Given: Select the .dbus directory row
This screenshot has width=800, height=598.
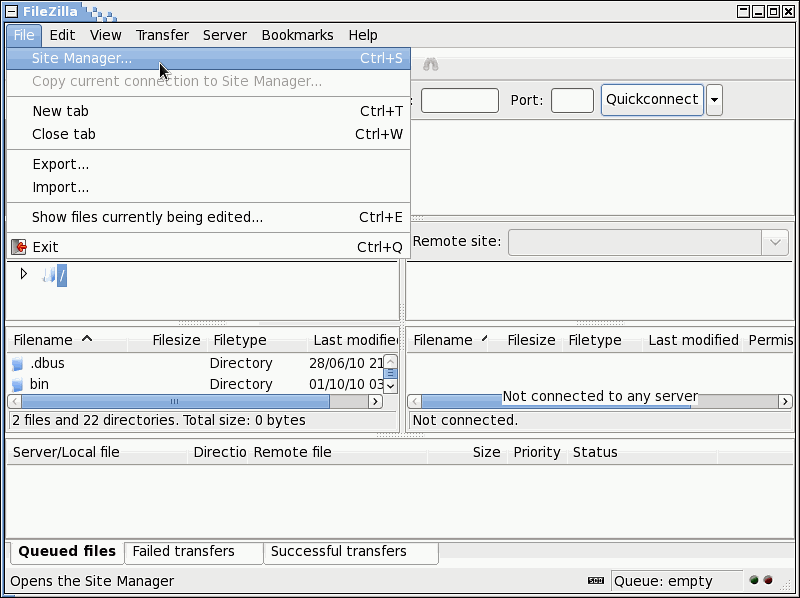Looking at the screenshot, I should point(195,363).
